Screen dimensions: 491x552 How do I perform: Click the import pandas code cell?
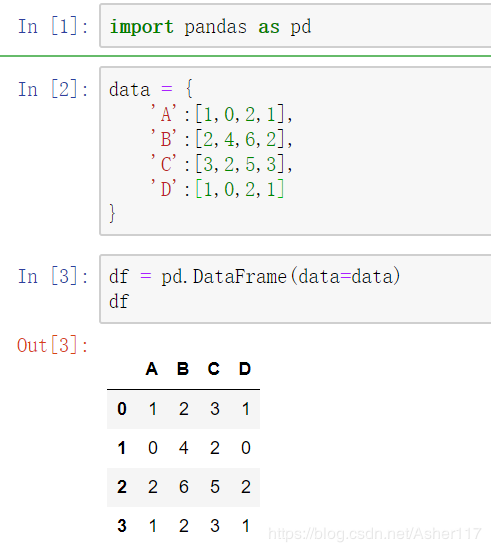pos(295,26)
